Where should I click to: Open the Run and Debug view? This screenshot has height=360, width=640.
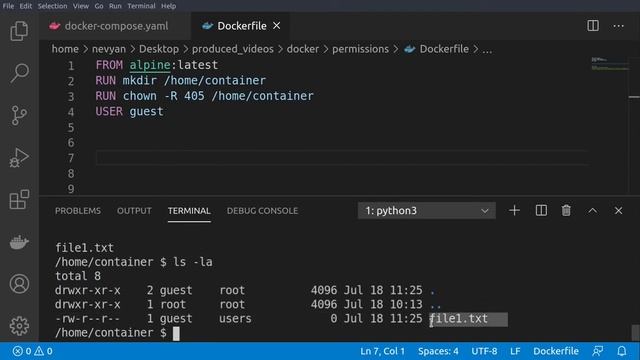[x=19, y=158]
